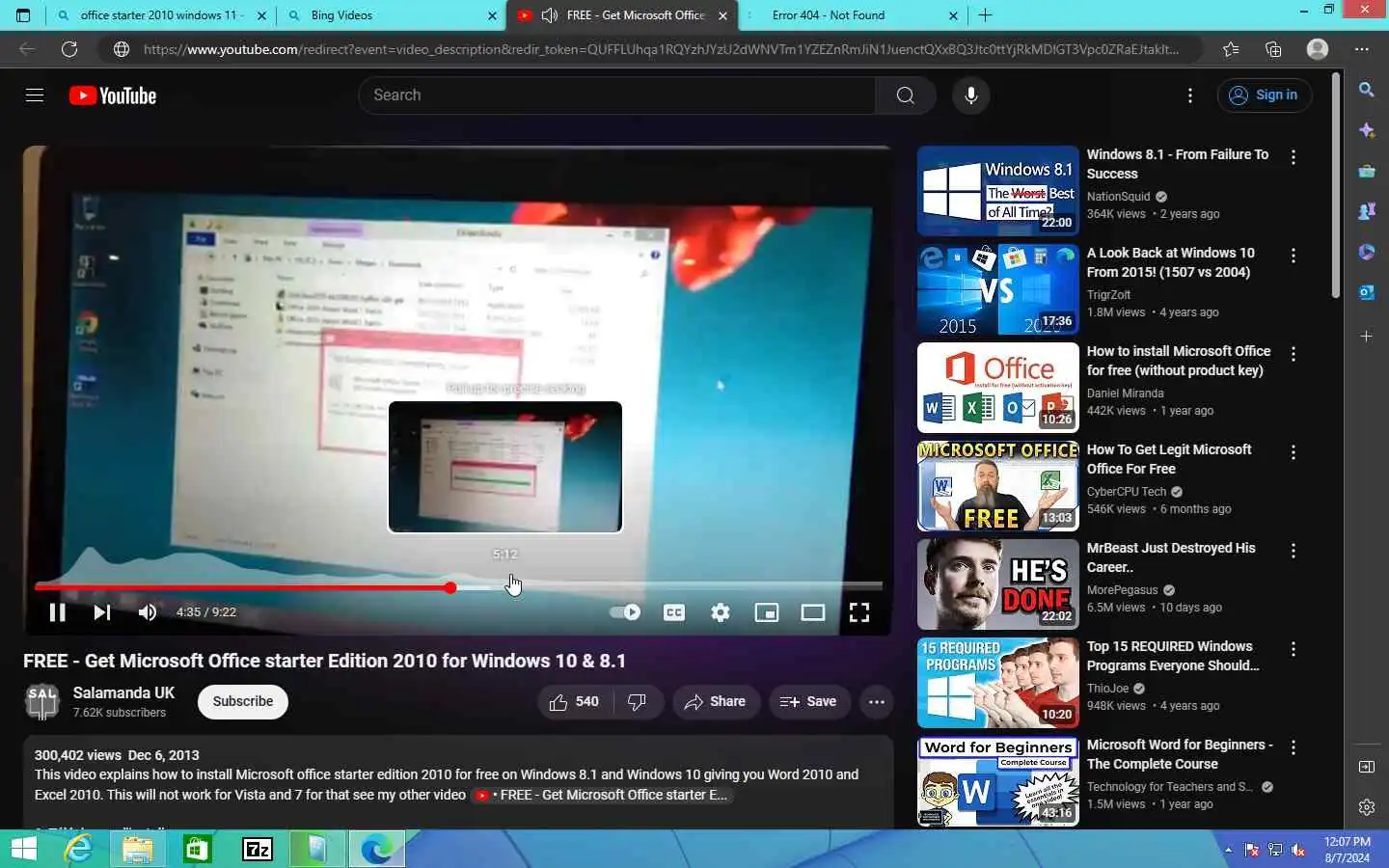Open Edge sidebar settings gear
This screenshot has width=1389, height=868.
(1367, 807)
